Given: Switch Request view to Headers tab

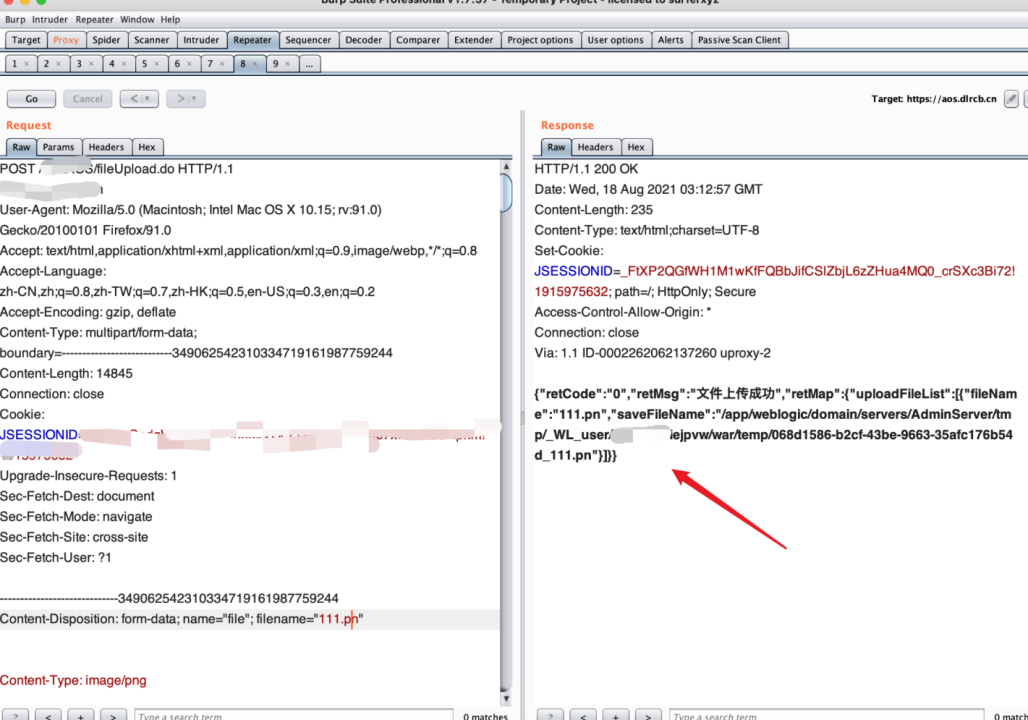Looking at the screenshot, I should tap(106, 147).
